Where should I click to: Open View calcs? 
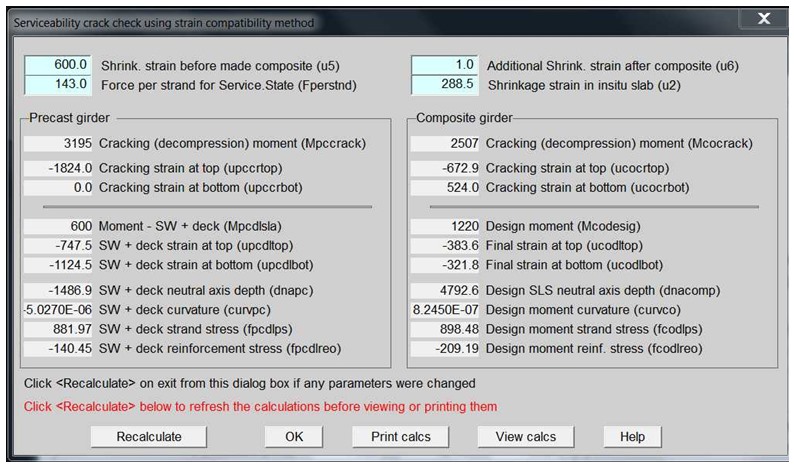coord(526,437)
